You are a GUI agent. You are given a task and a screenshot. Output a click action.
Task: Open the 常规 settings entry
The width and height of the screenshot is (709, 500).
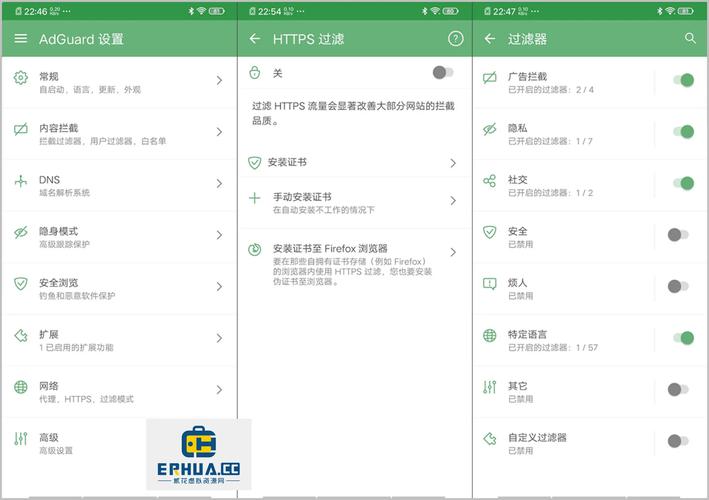coord(119,82)
